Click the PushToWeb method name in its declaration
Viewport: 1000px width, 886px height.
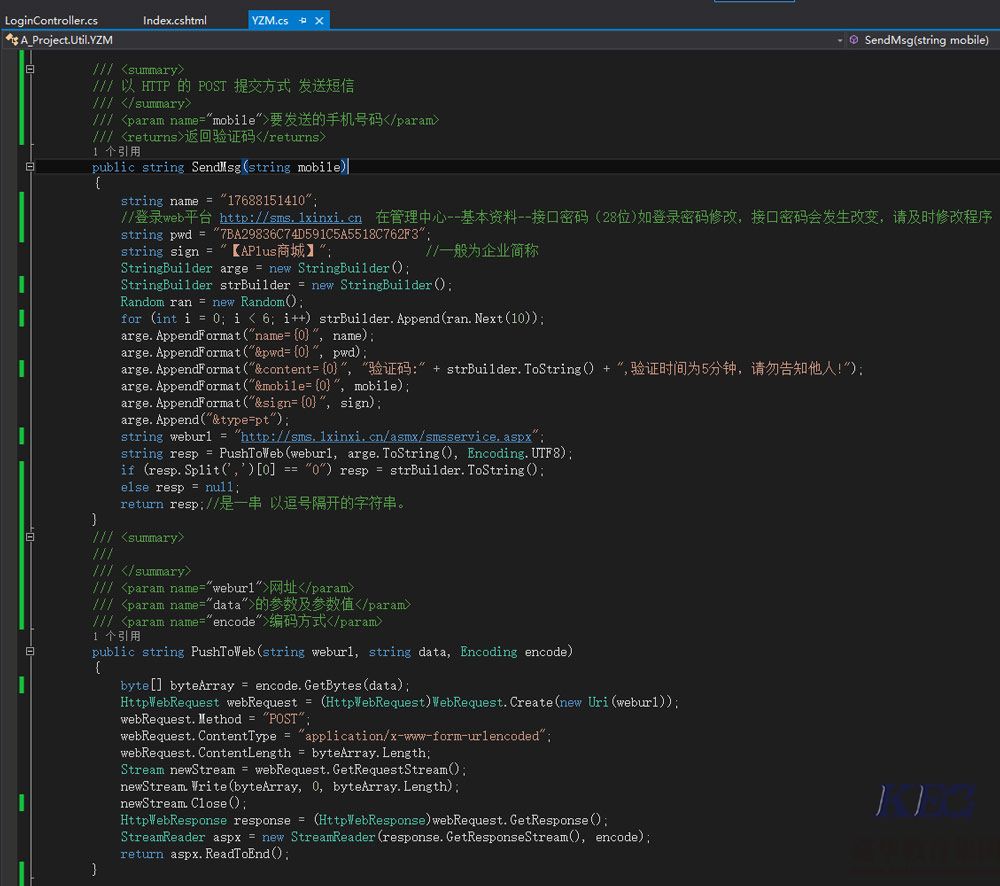(x=223, y=652)
